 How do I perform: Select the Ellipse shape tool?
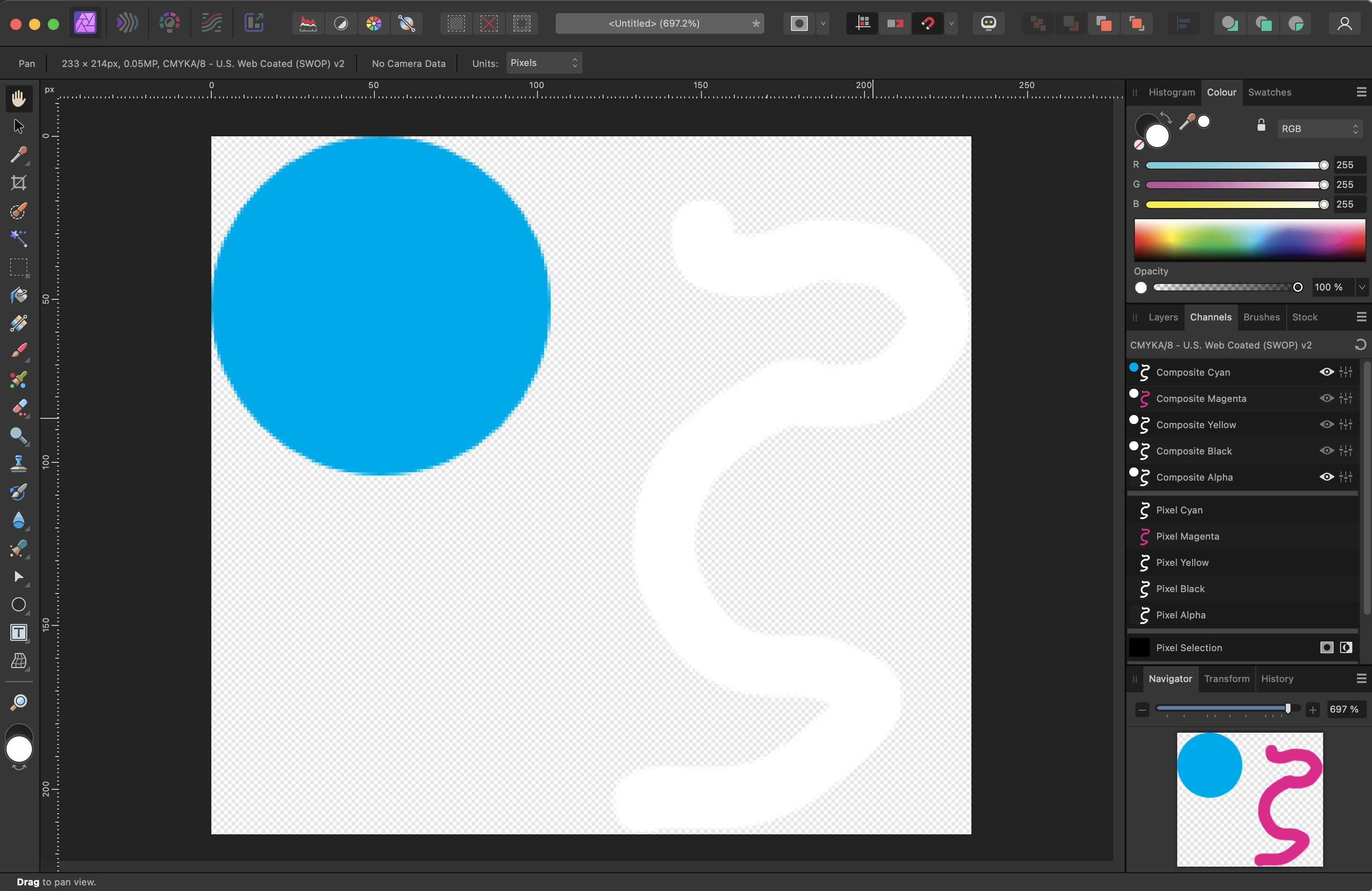[x=18, y=605]
